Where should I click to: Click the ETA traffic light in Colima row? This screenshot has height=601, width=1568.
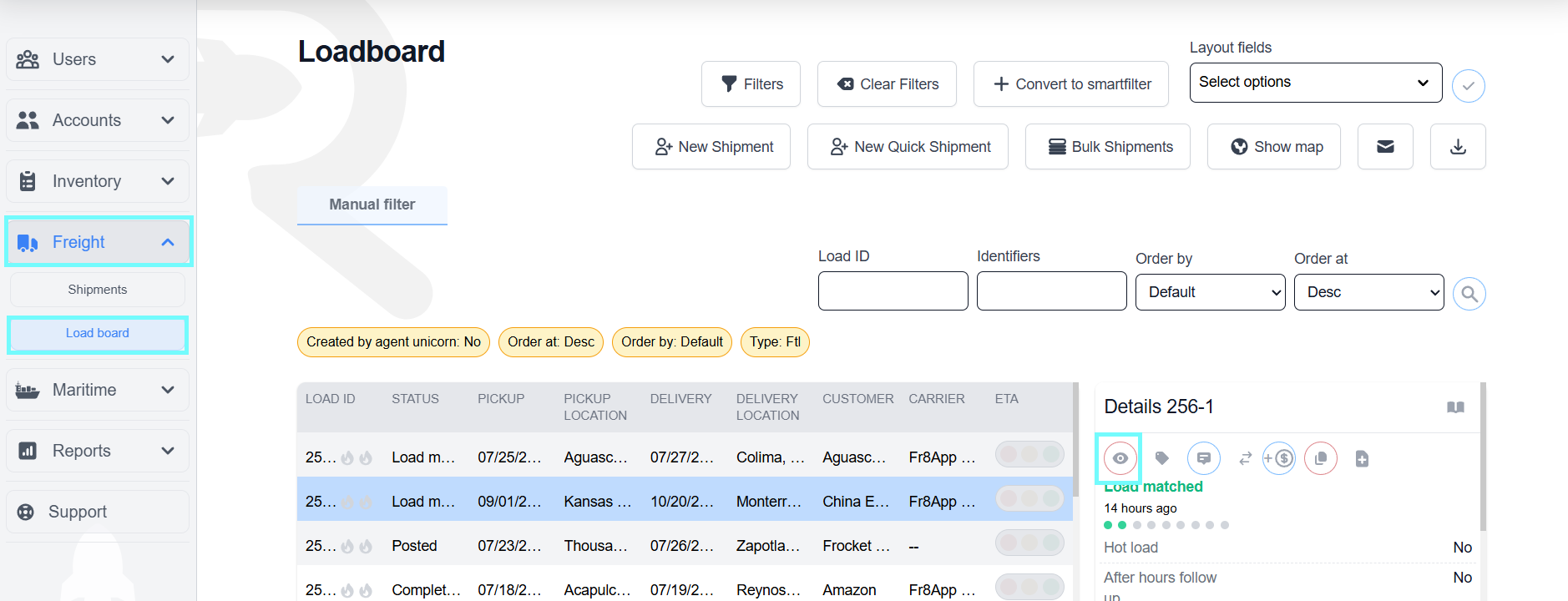tap(1029, 455)
